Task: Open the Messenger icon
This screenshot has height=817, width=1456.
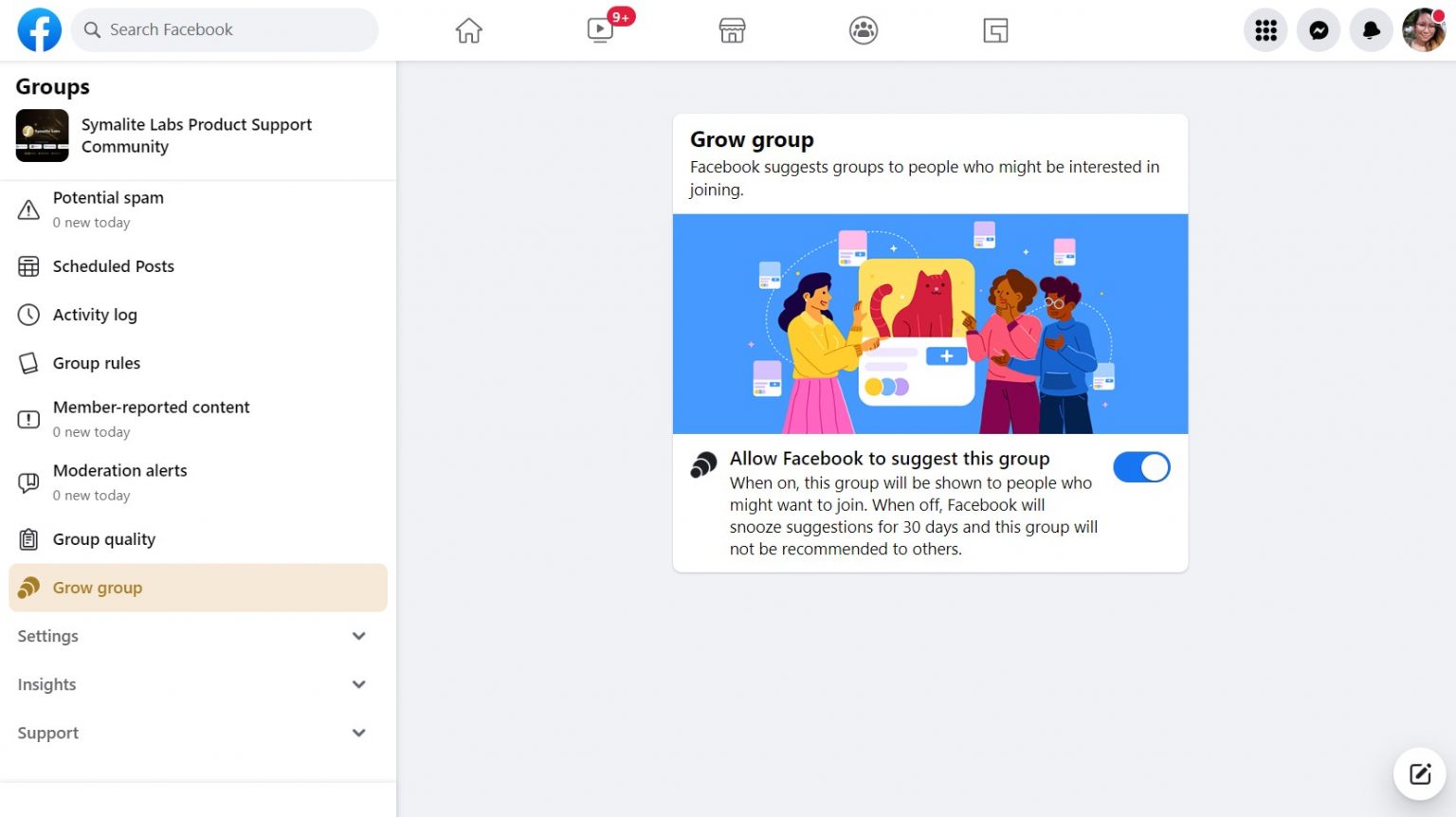Action: coord(1318,29)
